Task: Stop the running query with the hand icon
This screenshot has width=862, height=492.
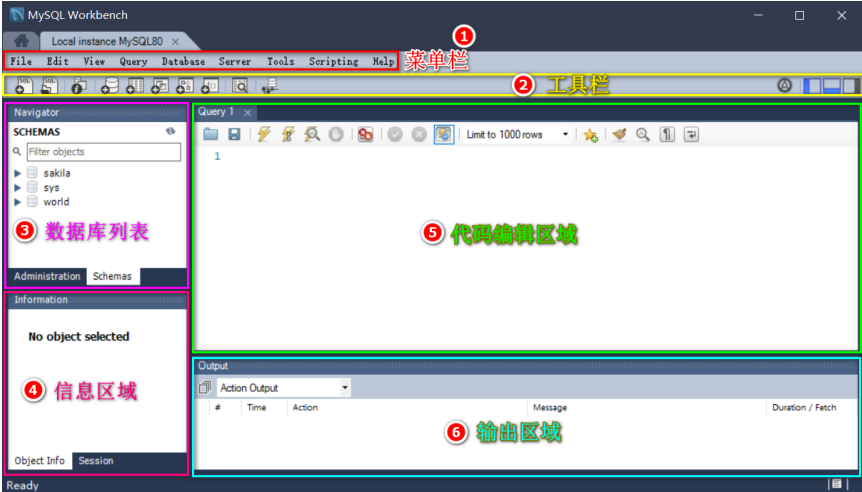Action: coord(336,134)
